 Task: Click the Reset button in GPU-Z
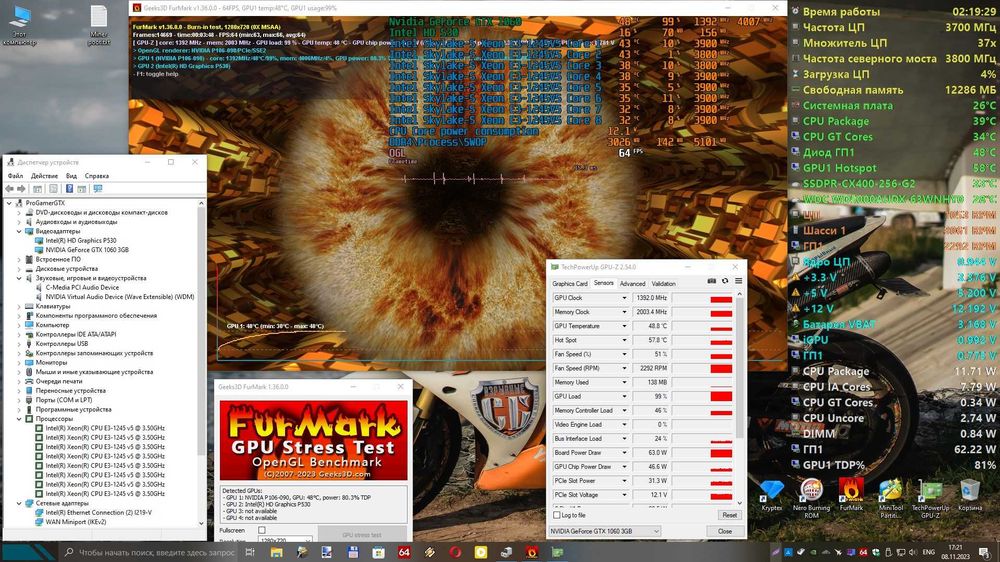[730, 515]
